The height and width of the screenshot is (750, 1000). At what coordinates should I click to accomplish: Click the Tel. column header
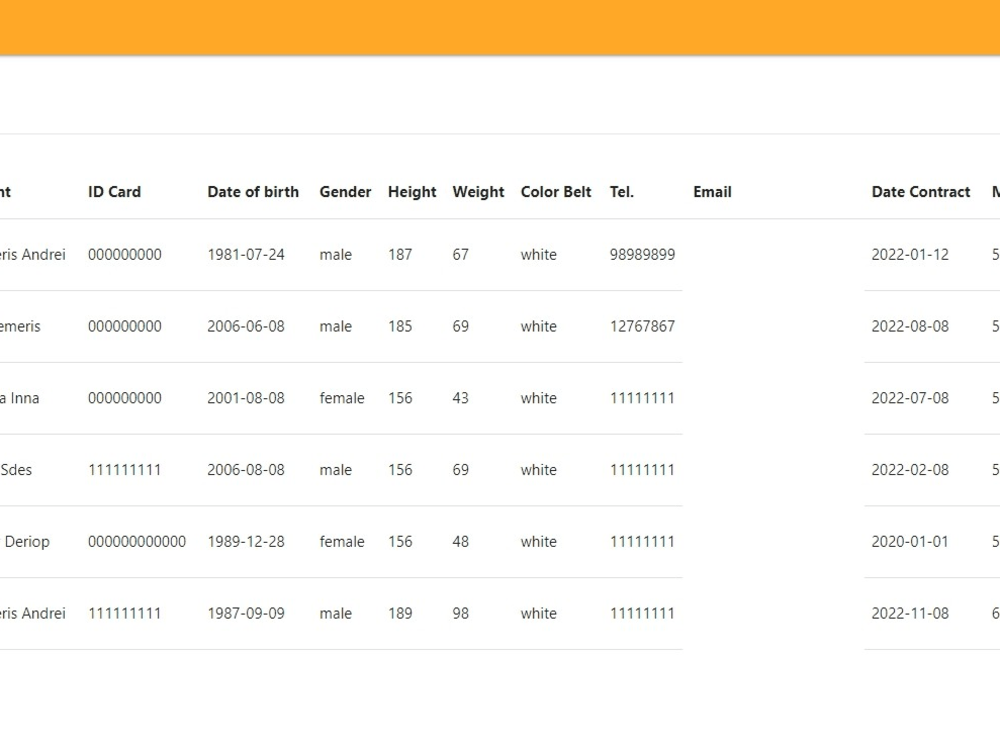tap(622, 192)
